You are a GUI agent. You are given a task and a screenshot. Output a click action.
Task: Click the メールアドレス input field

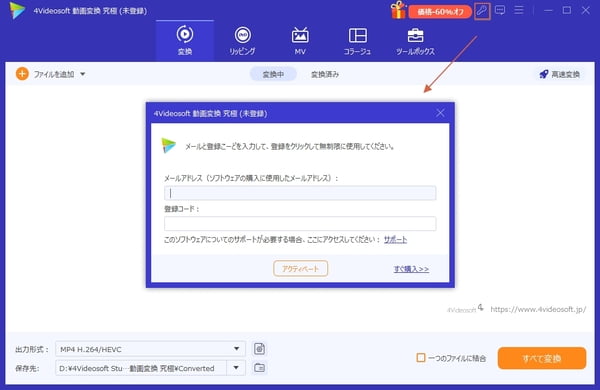[x=300, y=193]
